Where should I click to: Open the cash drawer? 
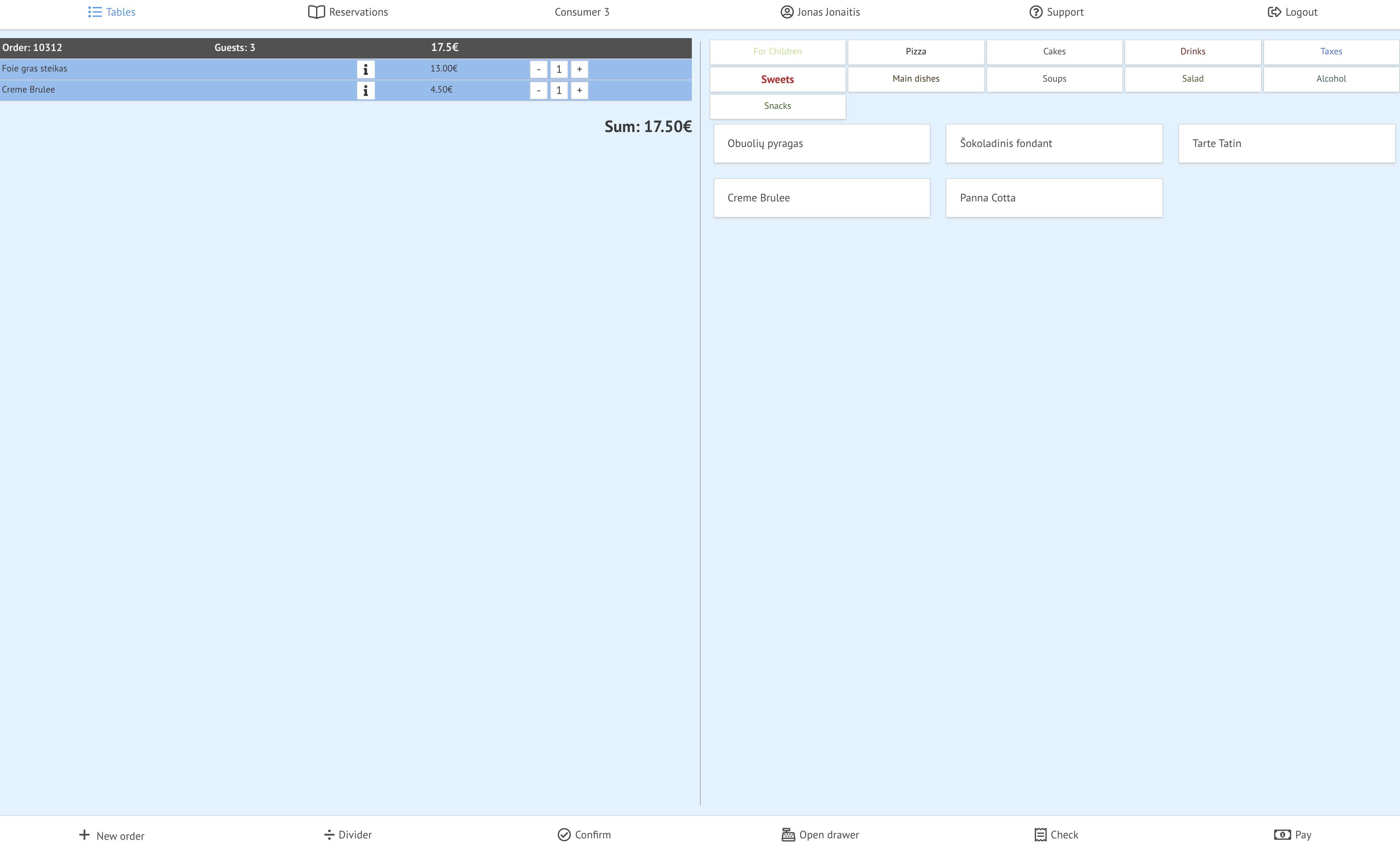pos(820,834)
